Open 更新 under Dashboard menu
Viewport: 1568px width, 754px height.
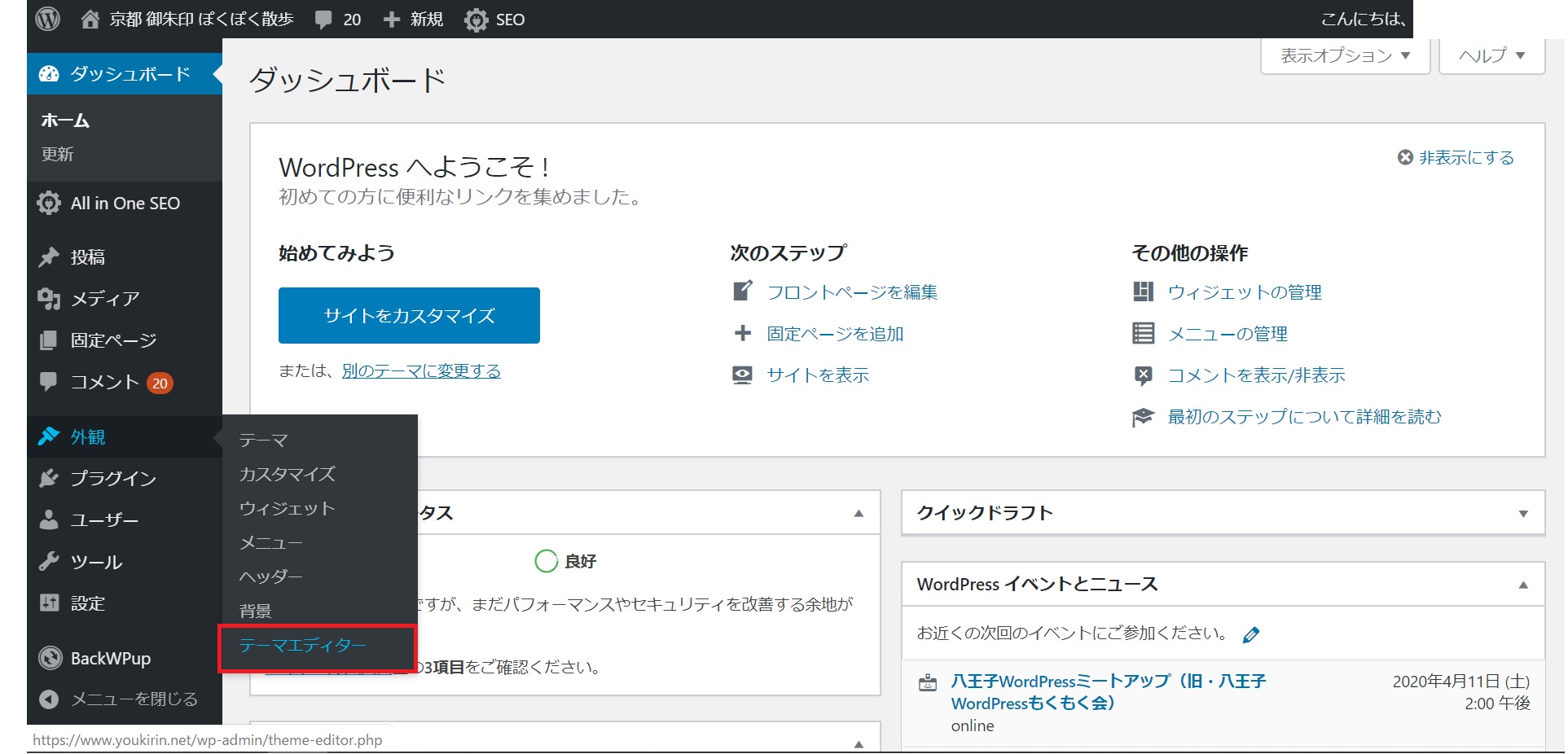click(x=58, y=154)
